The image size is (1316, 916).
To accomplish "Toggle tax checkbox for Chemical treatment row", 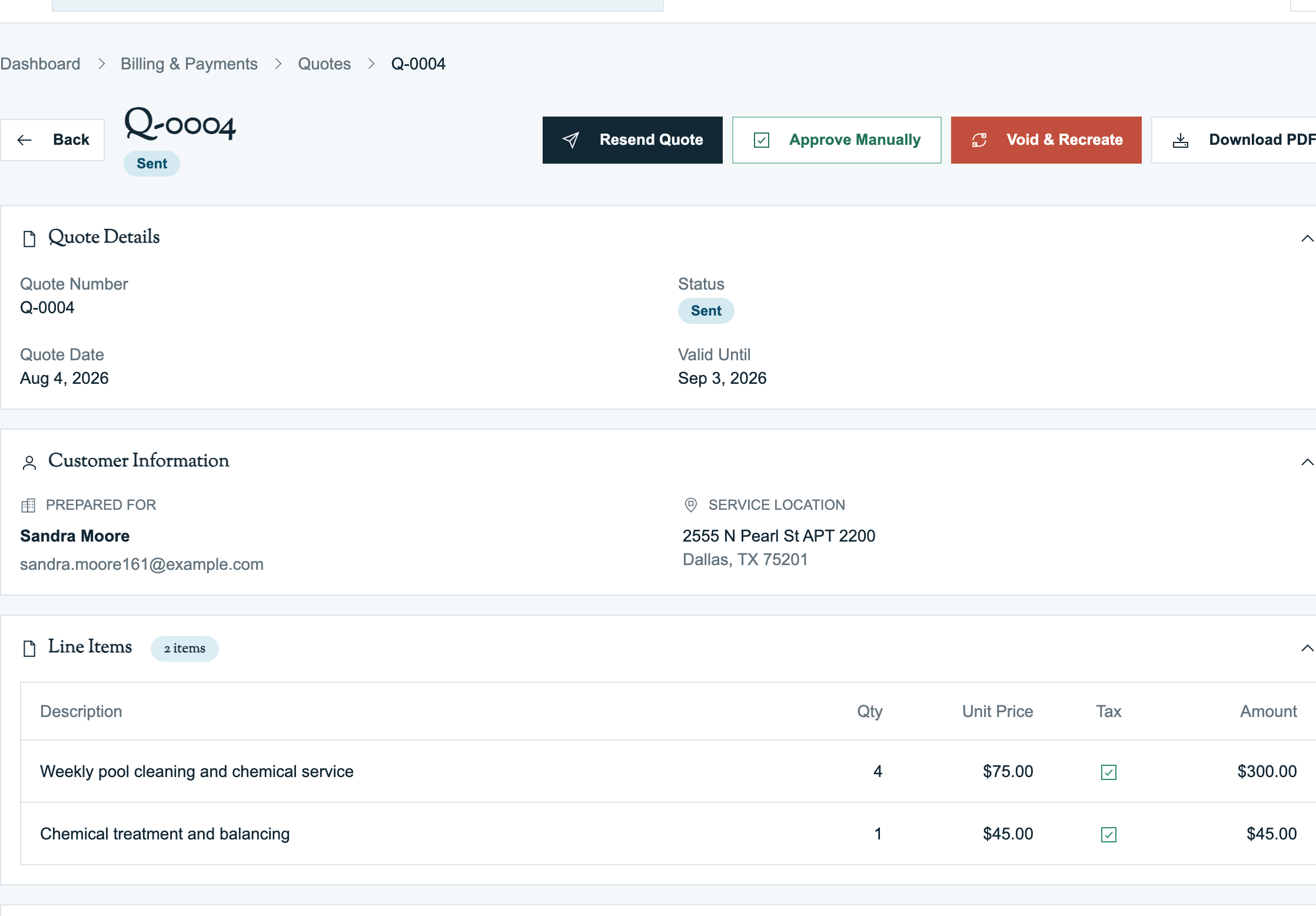I will coord(1109,834).
